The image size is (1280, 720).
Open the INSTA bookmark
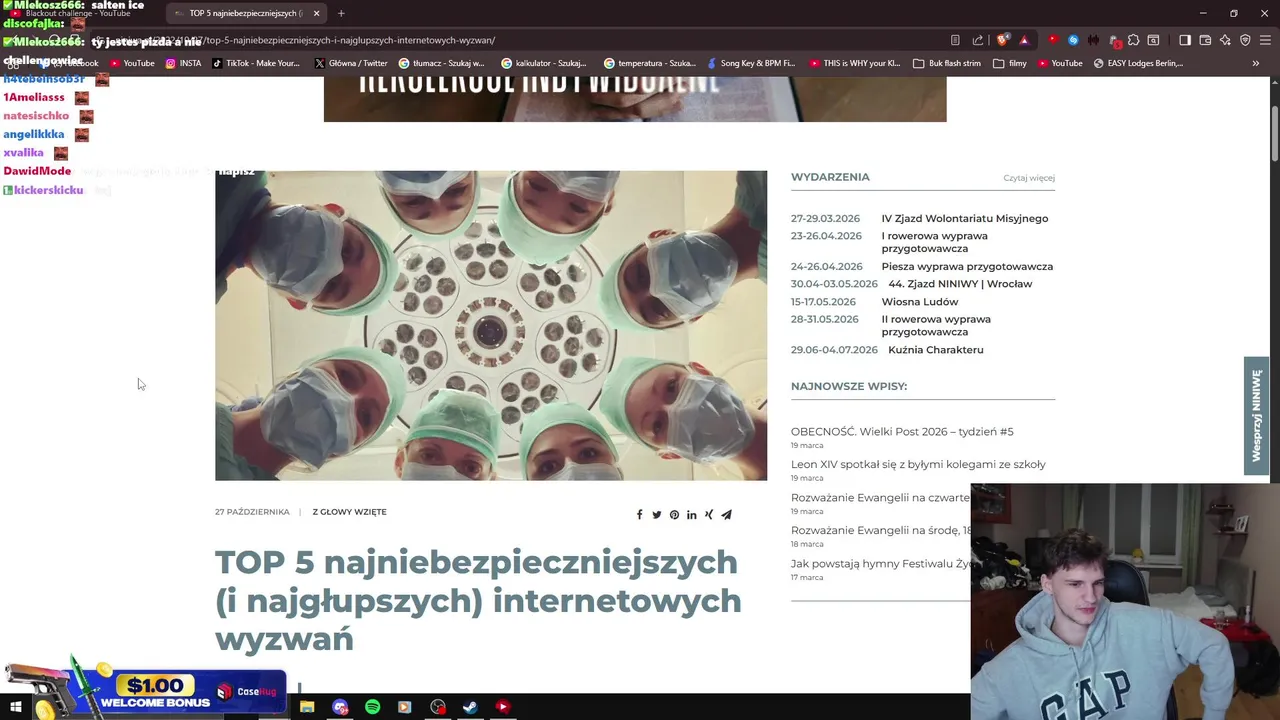pyautogui.click(x=183, y=63)
